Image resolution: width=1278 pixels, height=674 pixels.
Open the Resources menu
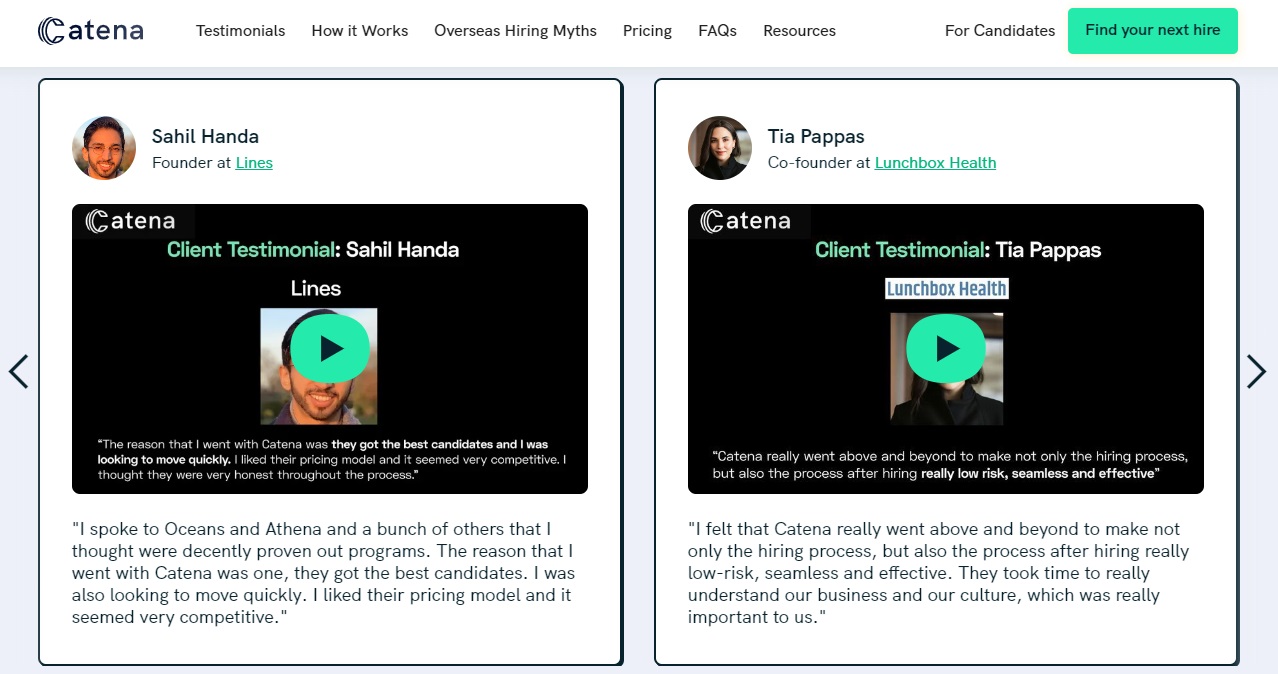click(x=799, y=31)
